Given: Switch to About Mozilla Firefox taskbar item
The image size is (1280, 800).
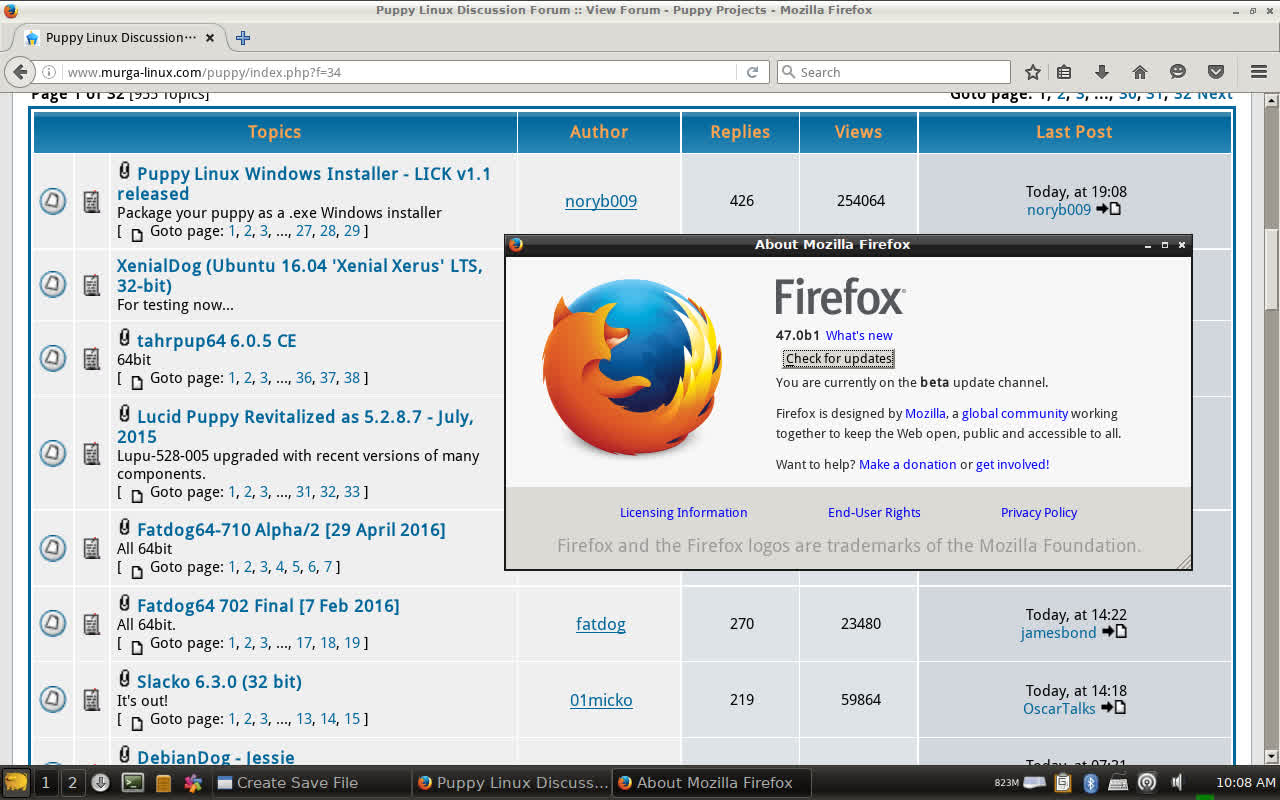Looking at the screenshot, I should [712, 783].
